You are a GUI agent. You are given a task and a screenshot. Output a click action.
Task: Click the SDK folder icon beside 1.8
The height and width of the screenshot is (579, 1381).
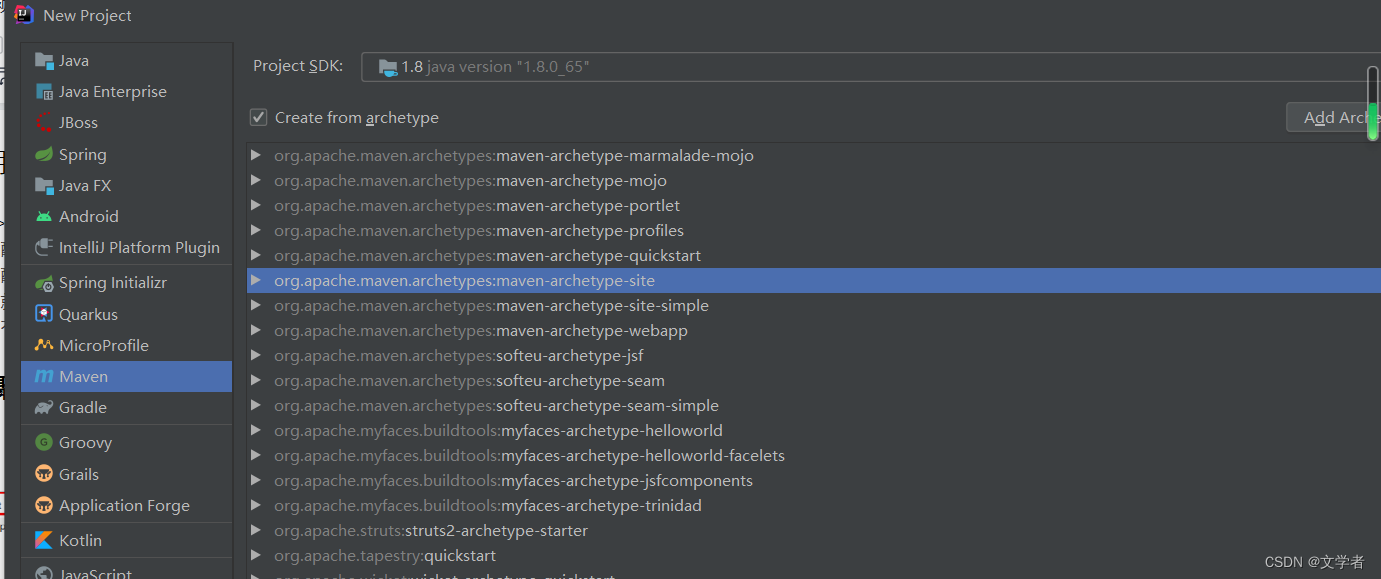(388, 67)
